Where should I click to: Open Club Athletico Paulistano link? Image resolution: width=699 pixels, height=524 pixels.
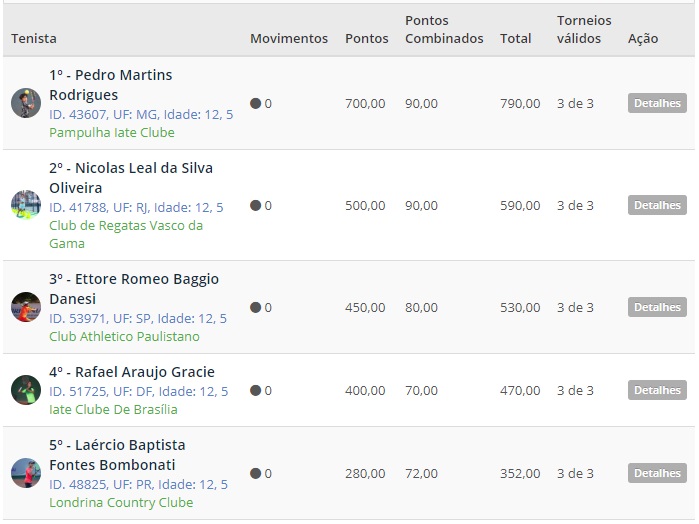click(x=125, y=337)
